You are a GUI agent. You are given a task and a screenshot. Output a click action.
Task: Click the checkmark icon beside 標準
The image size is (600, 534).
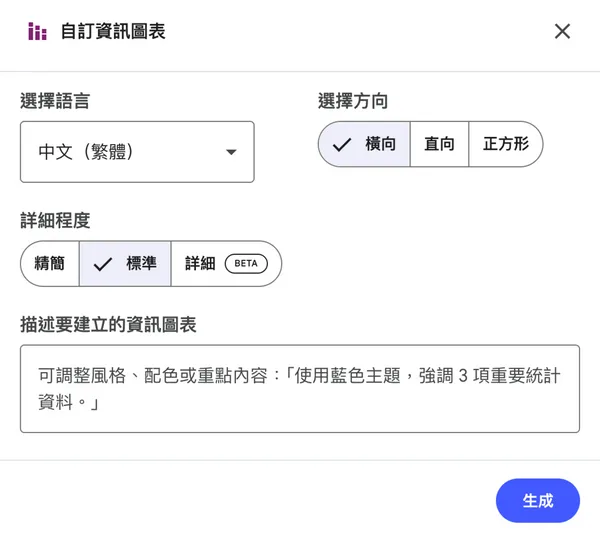point(102,264)
